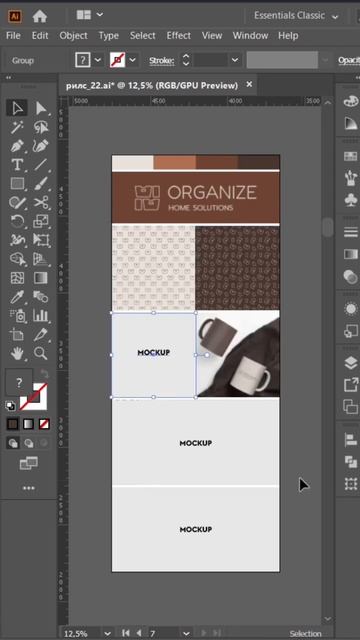The width and height of the screenshot is (360, 640).
Task: Open zoom level 12,5% dropdown
Action: [107, 634]
